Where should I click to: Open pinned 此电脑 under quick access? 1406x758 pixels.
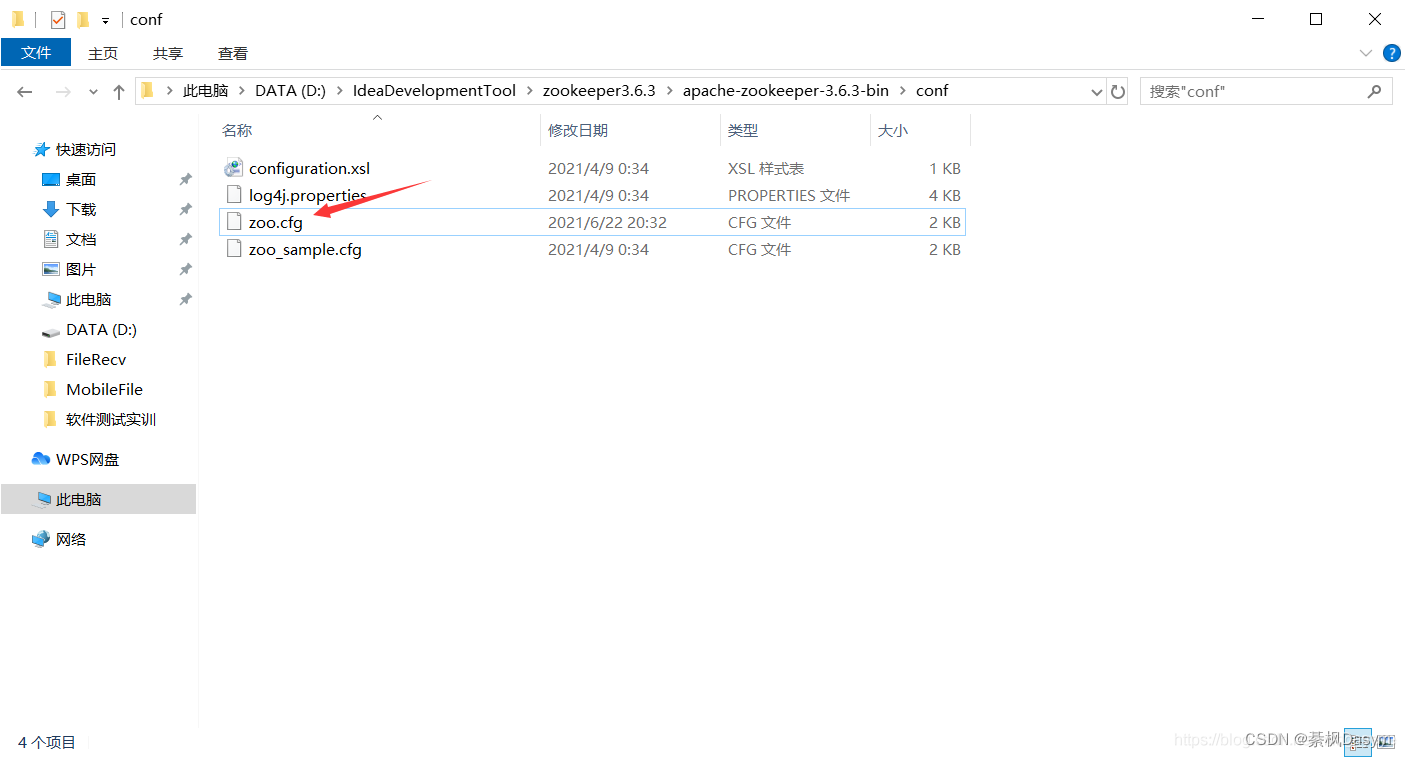click(88, 299)
